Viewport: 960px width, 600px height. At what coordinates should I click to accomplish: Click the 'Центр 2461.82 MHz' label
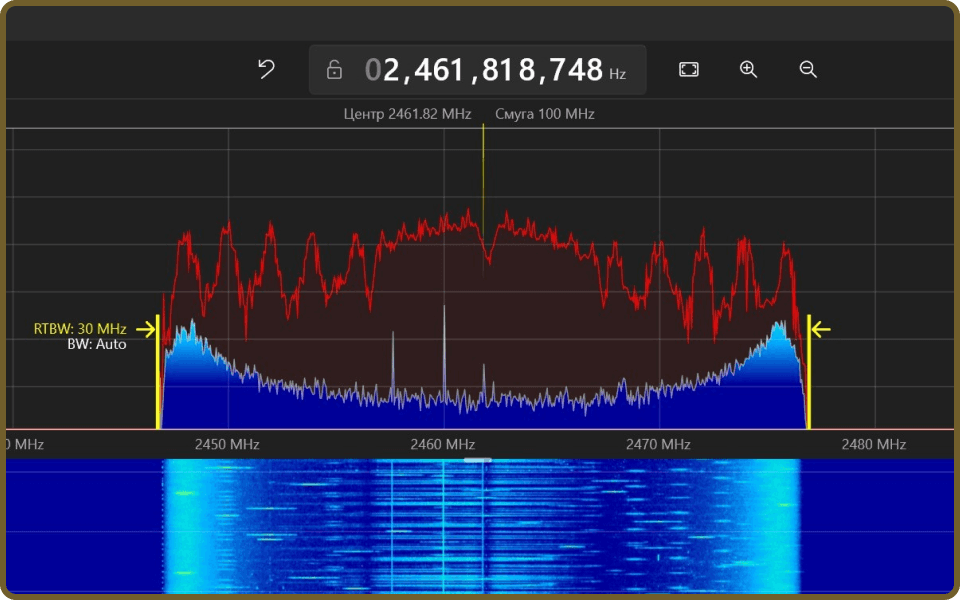coord(407,114)
